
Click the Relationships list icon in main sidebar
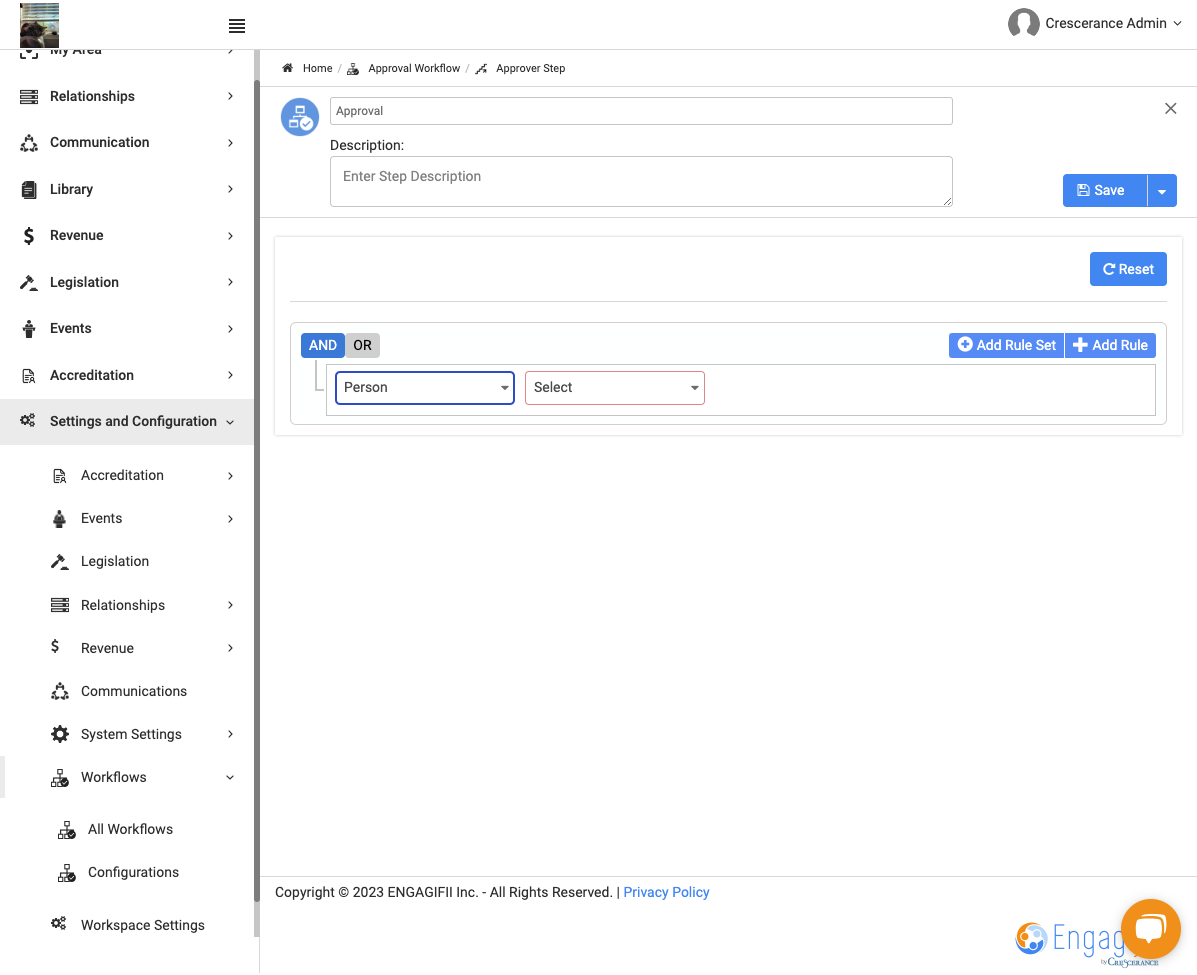point(29,97)
